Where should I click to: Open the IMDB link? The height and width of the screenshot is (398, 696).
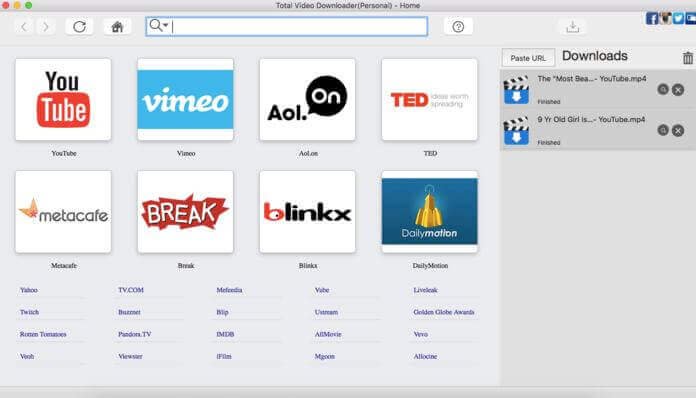point(225,334)
